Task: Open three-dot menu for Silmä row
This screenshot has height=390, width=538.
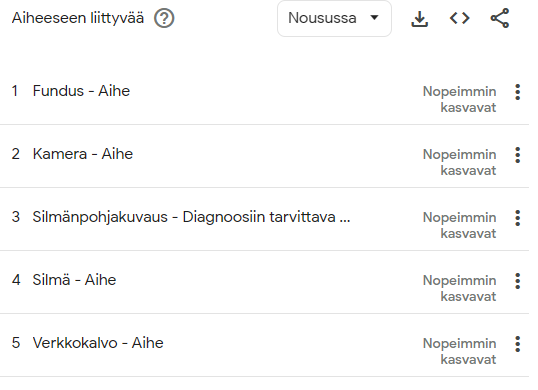Action: tap(517, 281)
